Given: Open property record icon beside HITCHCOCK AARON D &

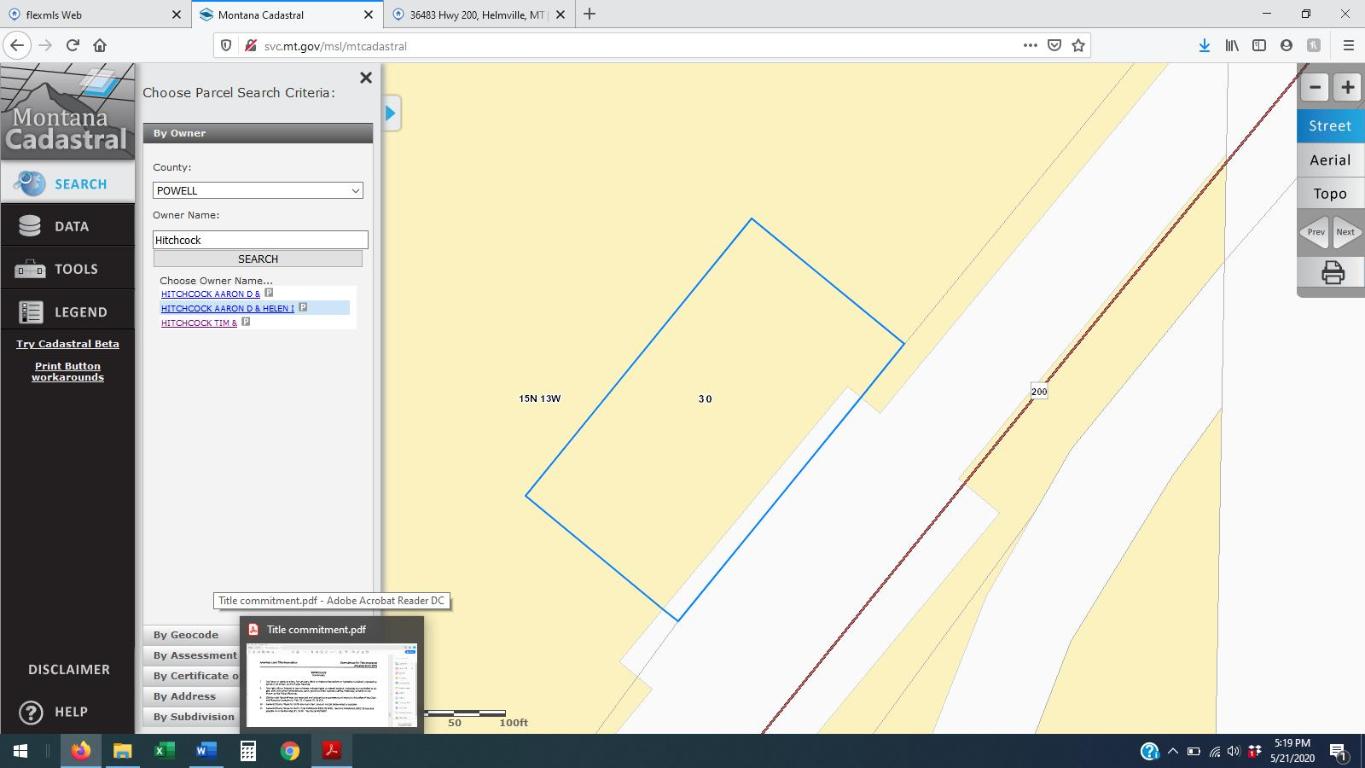Looking at the screenshot, I should 269,293.
